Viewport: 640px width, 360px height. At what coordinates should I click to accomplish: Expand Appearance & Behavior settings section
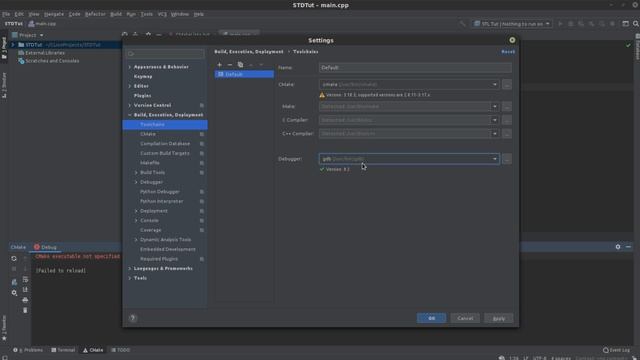click(130, 67)
